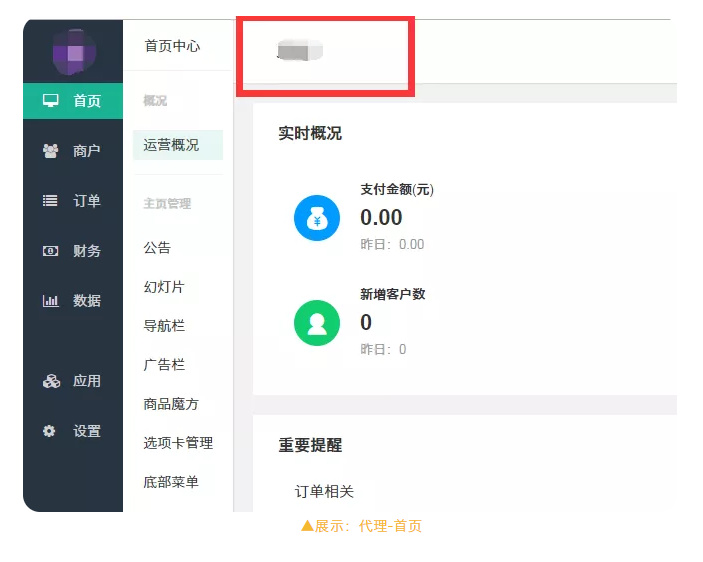Open 商品魔方 from the sidebar
The width and height of the screenshot is (703, 562).
click(171, 404)
